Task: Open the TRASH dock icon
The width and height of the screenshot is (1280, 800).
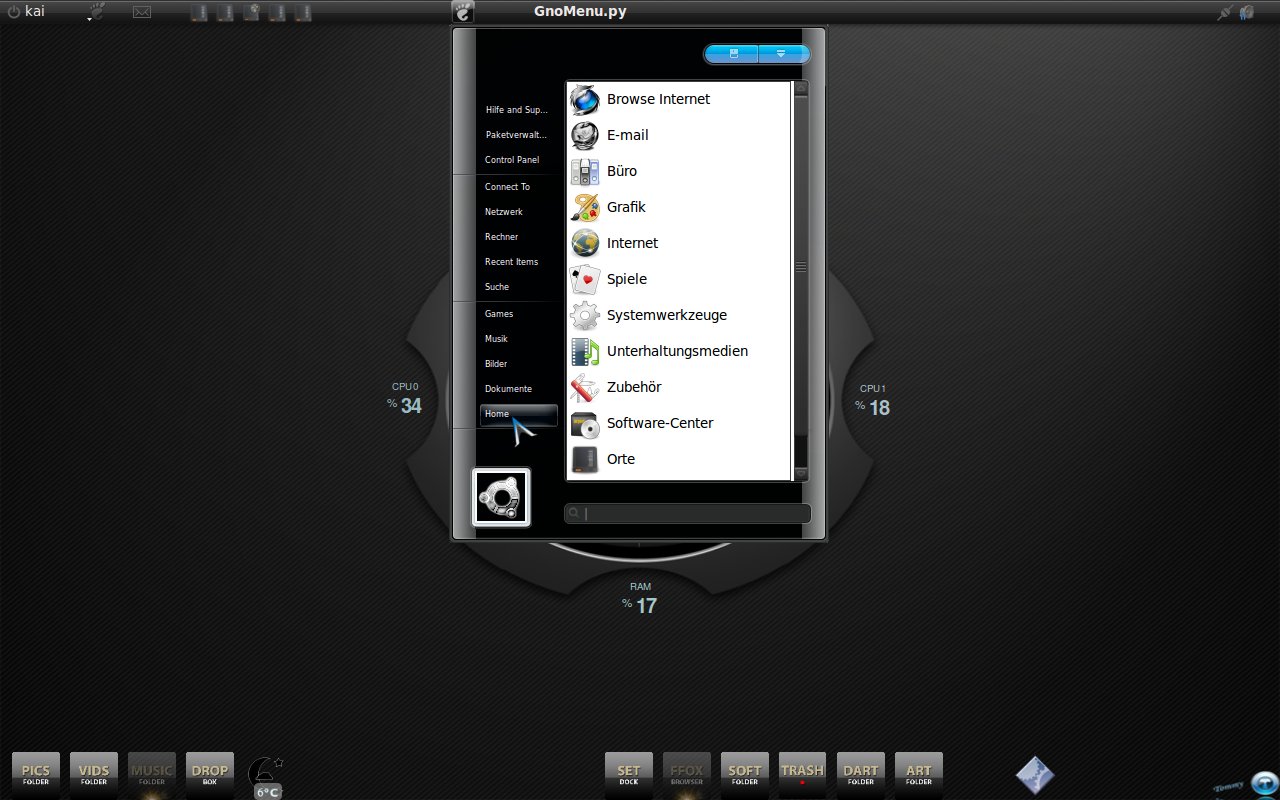Action: [803, 775]
